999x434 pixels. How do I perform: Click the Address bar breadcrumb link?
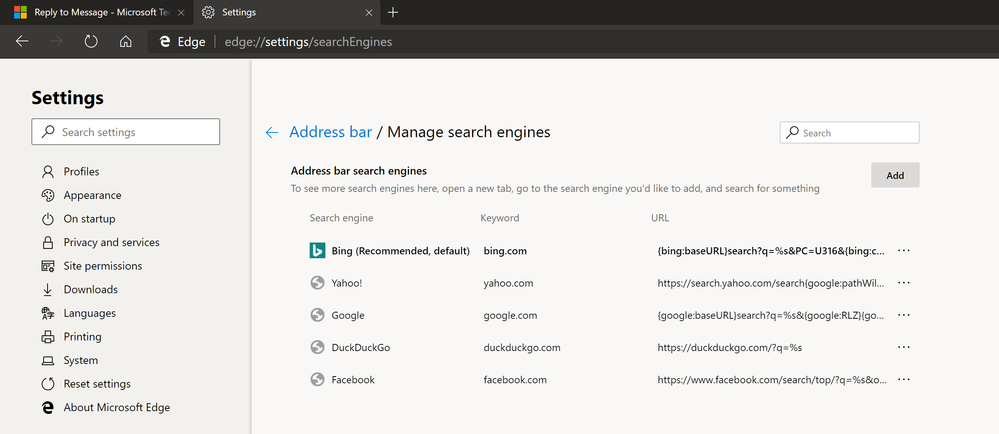[330, 132]
